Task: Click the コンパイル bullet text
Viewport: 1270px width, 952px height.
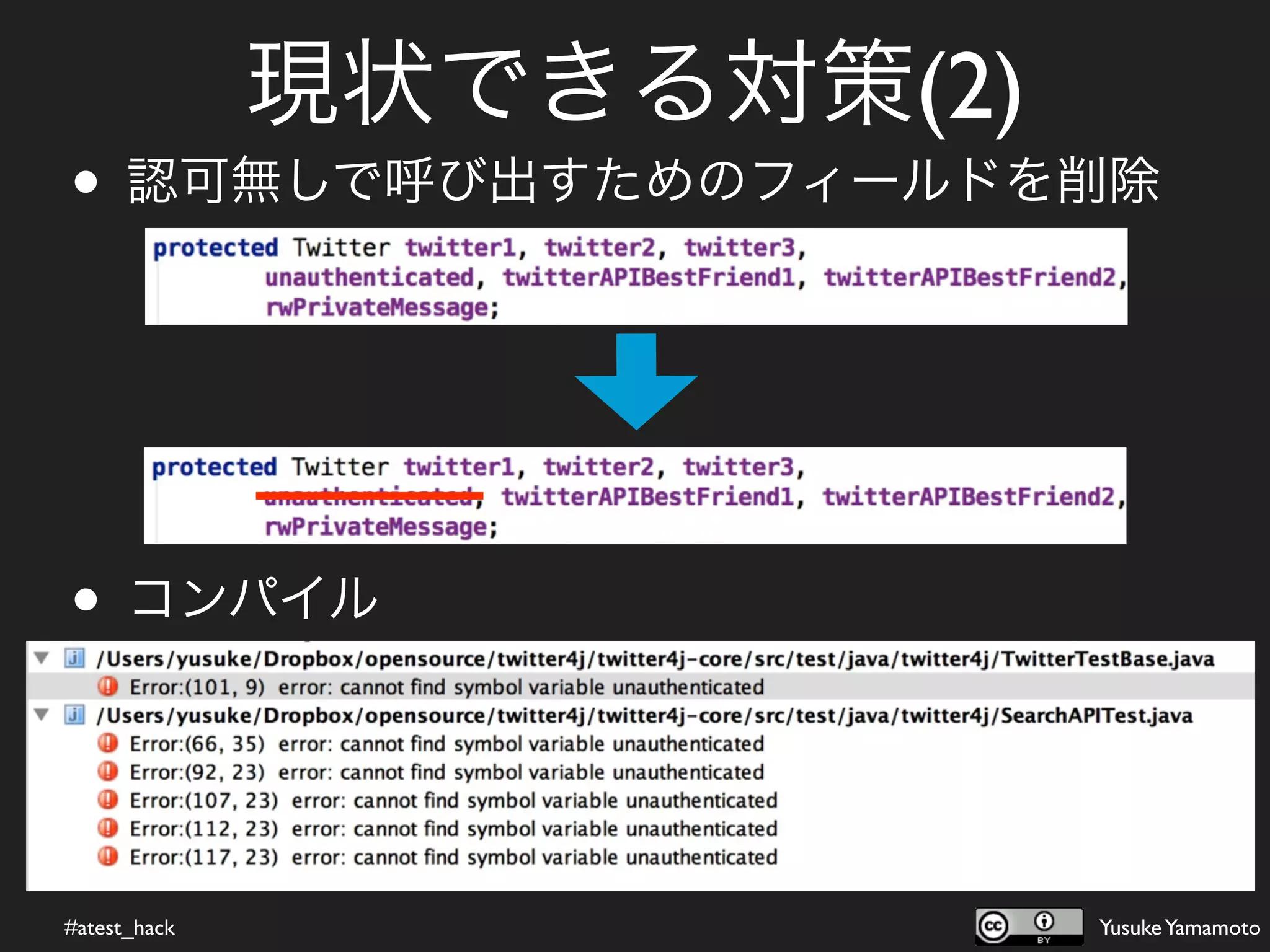Action: (254, 597)
